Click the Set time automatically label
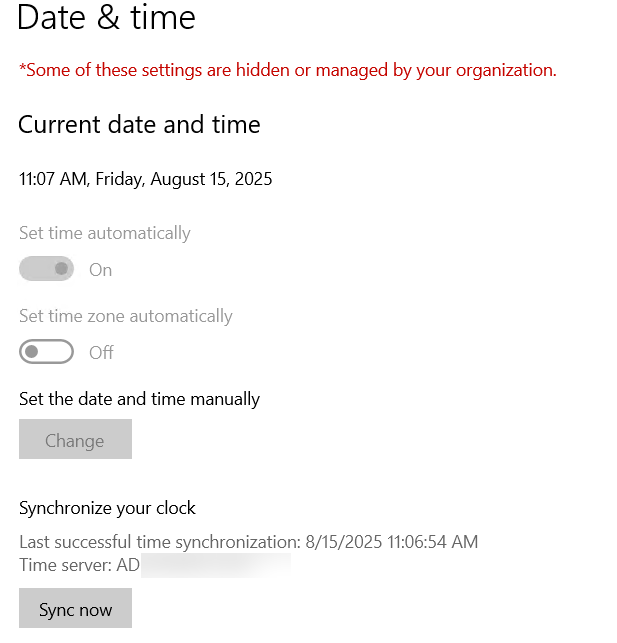 104,233
